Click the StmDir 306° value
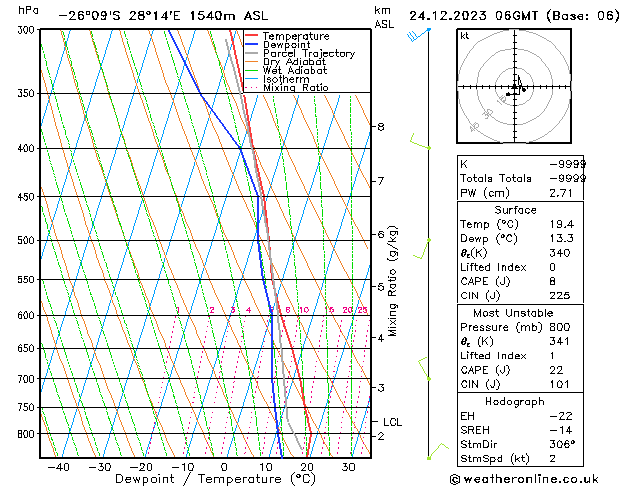The width and height of the screenshot is (629, 486). [562, 444]
